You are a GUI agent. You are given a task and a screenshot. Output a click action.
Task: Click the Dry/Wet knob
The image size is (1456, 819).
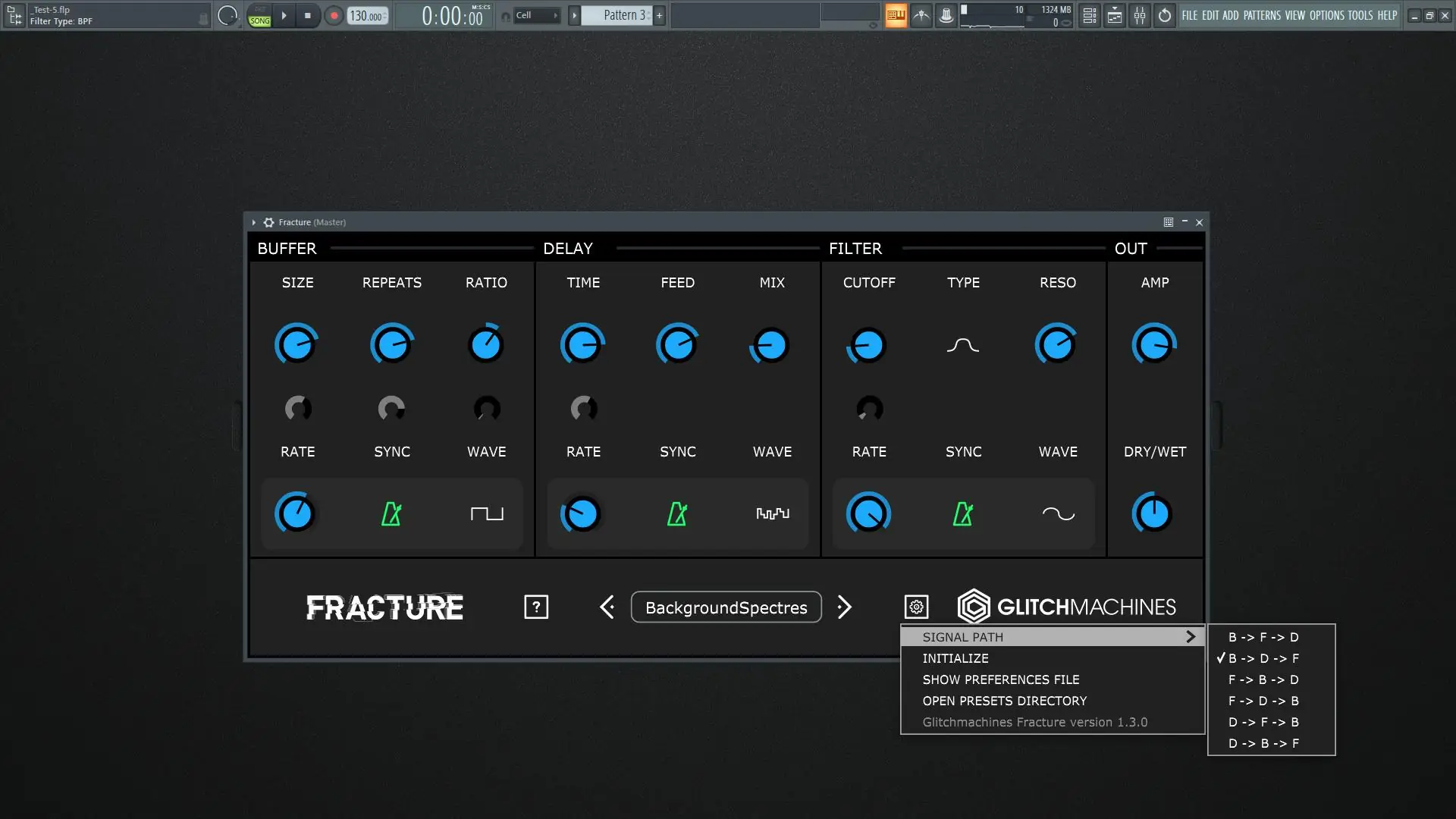click(x=1153, y=514)
